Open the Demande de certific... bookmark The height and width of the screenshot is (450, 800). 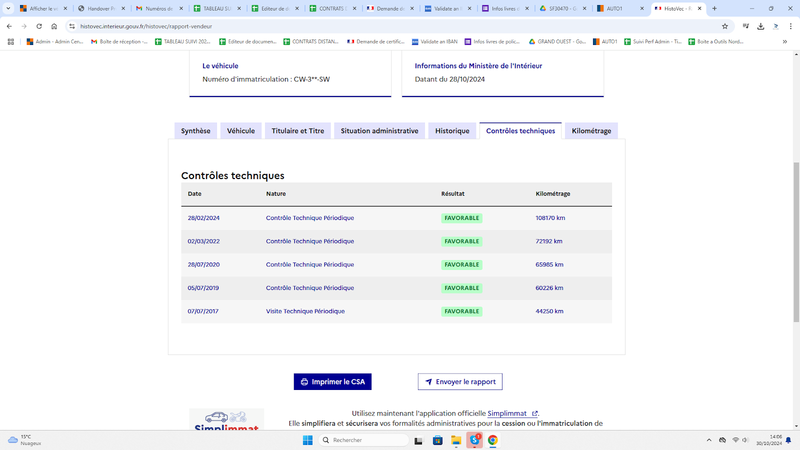[376, 42]
